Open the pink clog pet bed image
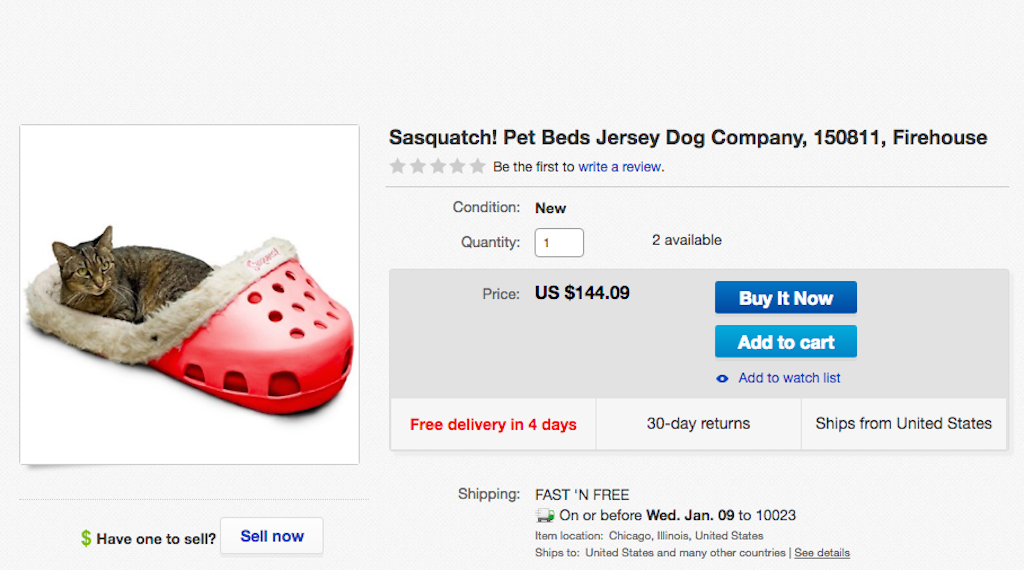This screenshot has height=570, width=1024. pyautogui.click(x=189, y=295)
